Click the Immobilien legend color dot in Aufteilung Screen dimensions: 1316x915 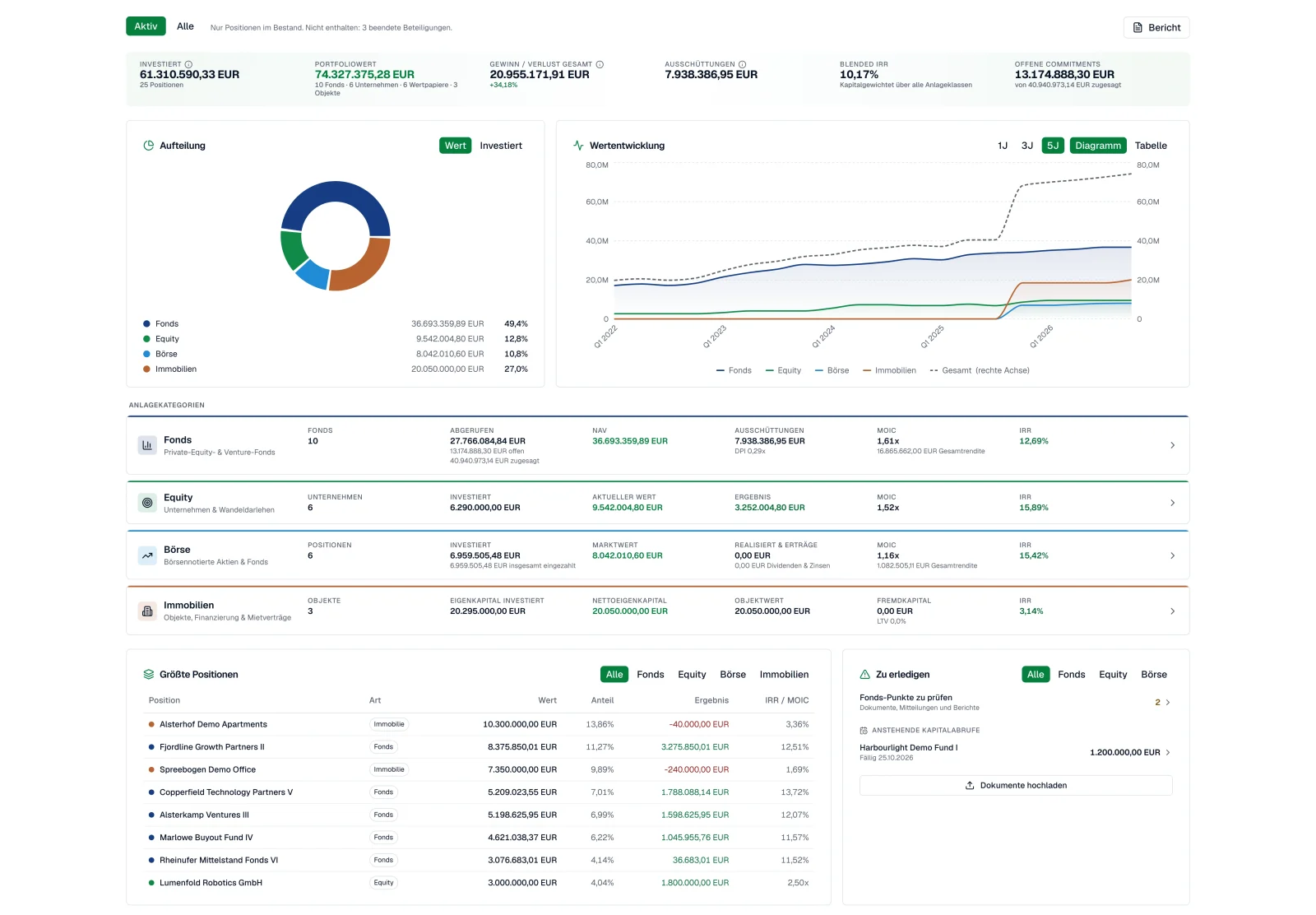(146, 369)
